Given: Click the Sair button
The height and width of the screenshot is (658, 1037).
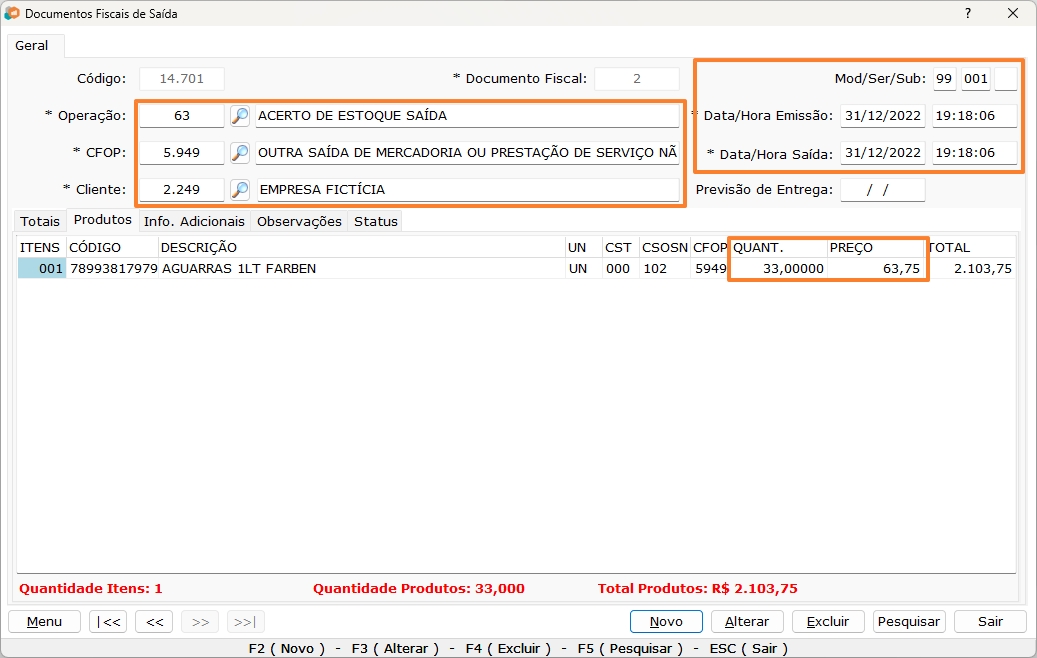Looking at the screenshot, I should tap(990, 621).
